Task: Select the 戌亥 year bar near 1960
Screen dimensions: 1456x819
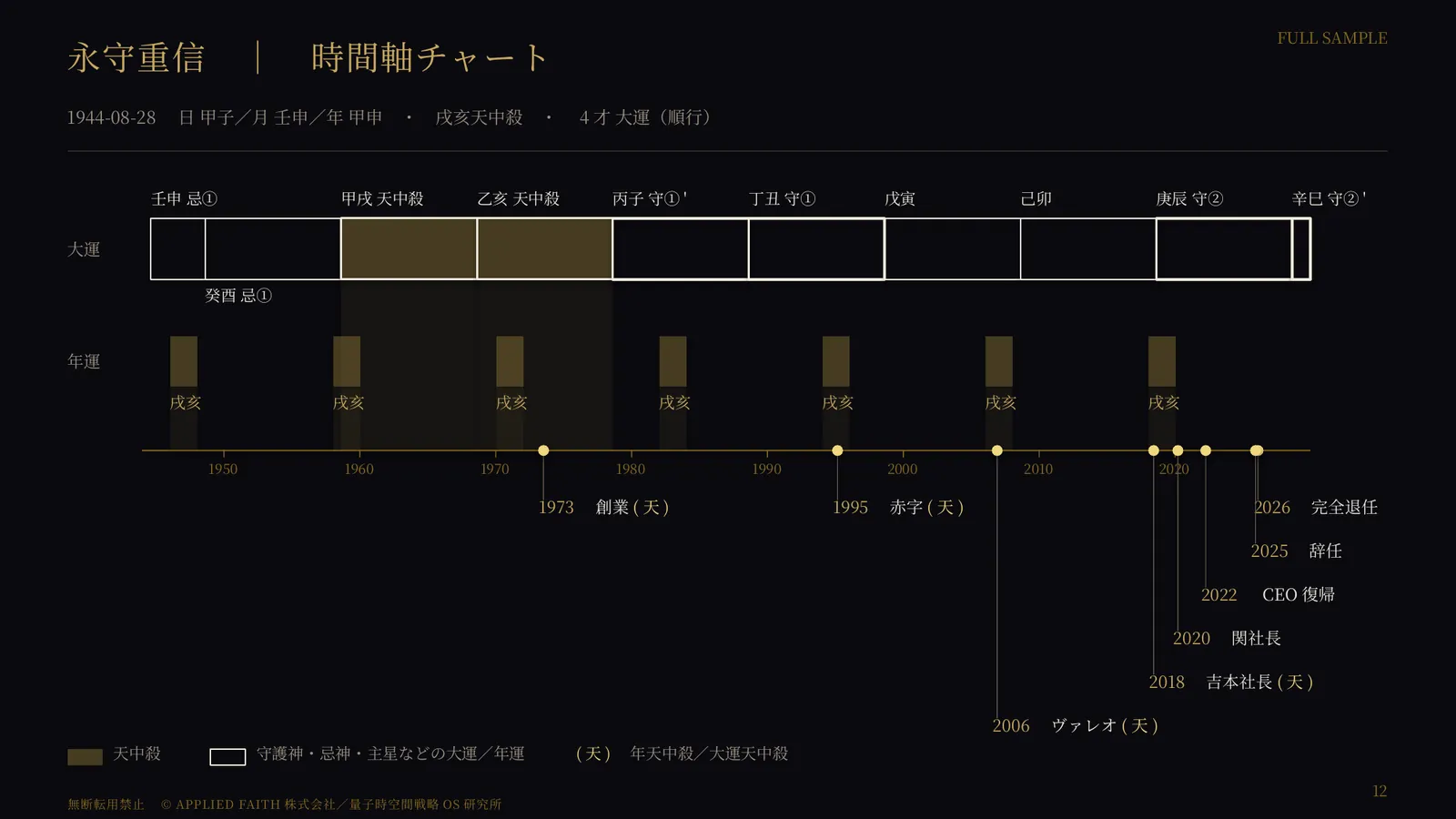Action: pyautogui.click(x=347, y=361)
